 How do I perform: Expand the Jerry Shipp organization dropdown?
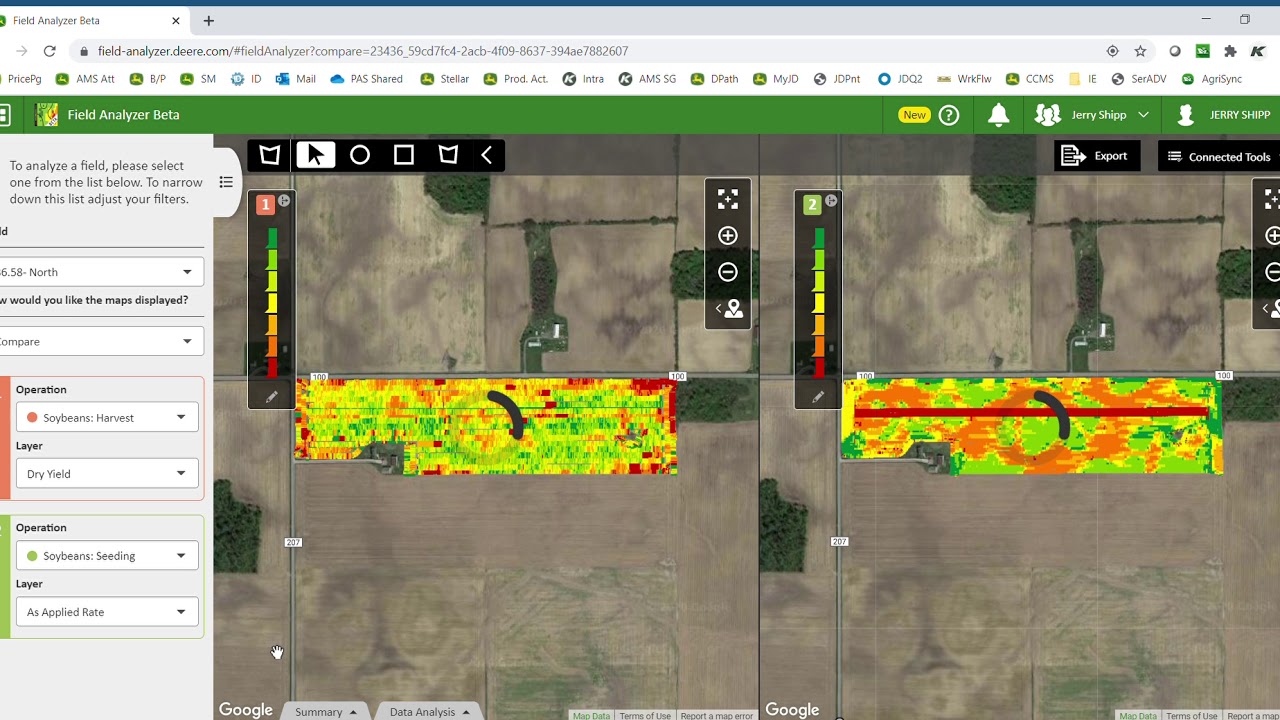[x=1143, y=115]
